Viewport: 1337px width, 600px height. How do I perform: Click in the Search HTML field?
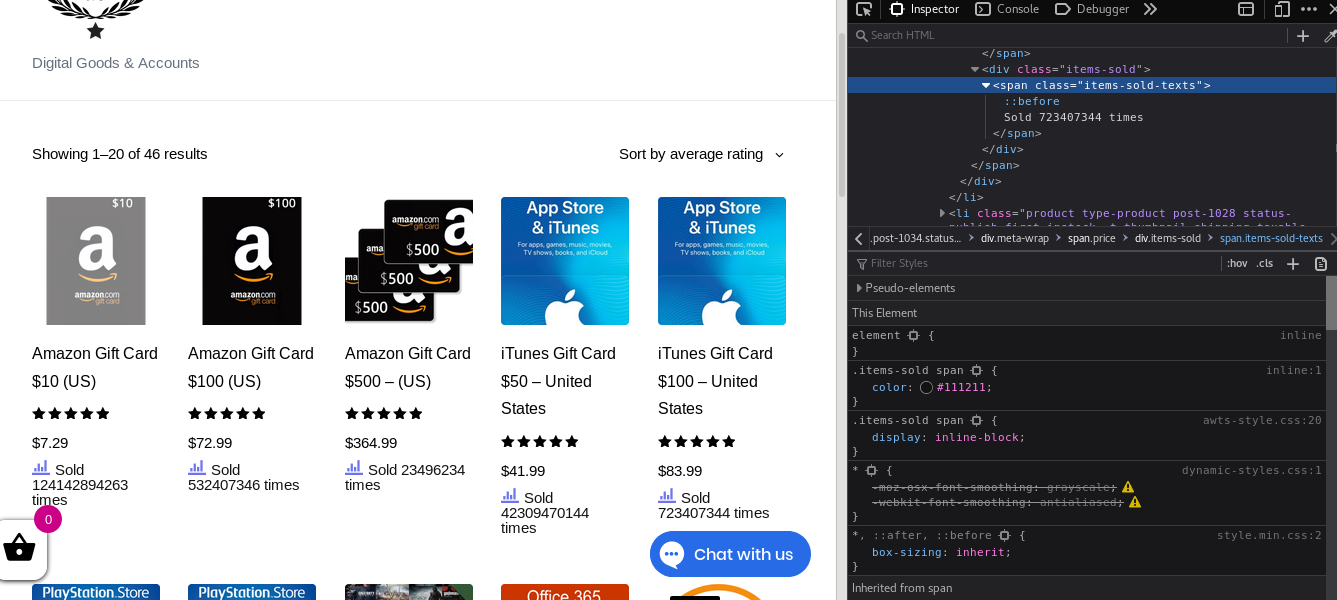pyautogui.click(x=1070, y=36)
